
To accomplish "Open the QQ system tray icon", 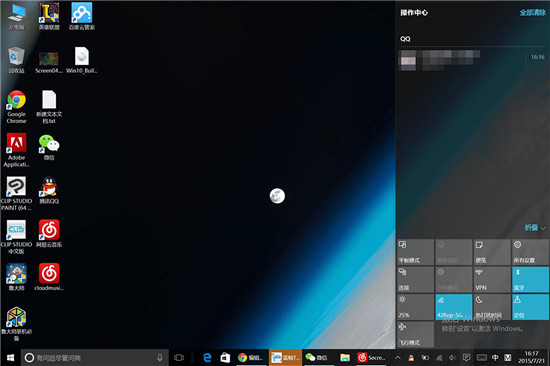I will [x=411, y=358].
